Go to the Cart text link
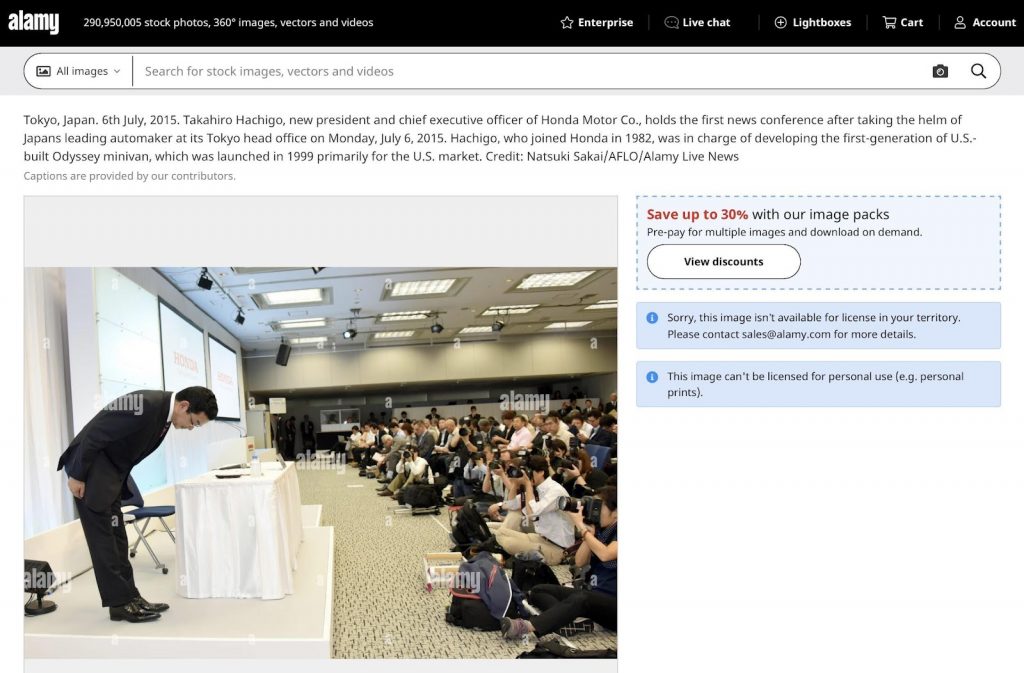This screenshot has height=673, width=1024. 911,22
